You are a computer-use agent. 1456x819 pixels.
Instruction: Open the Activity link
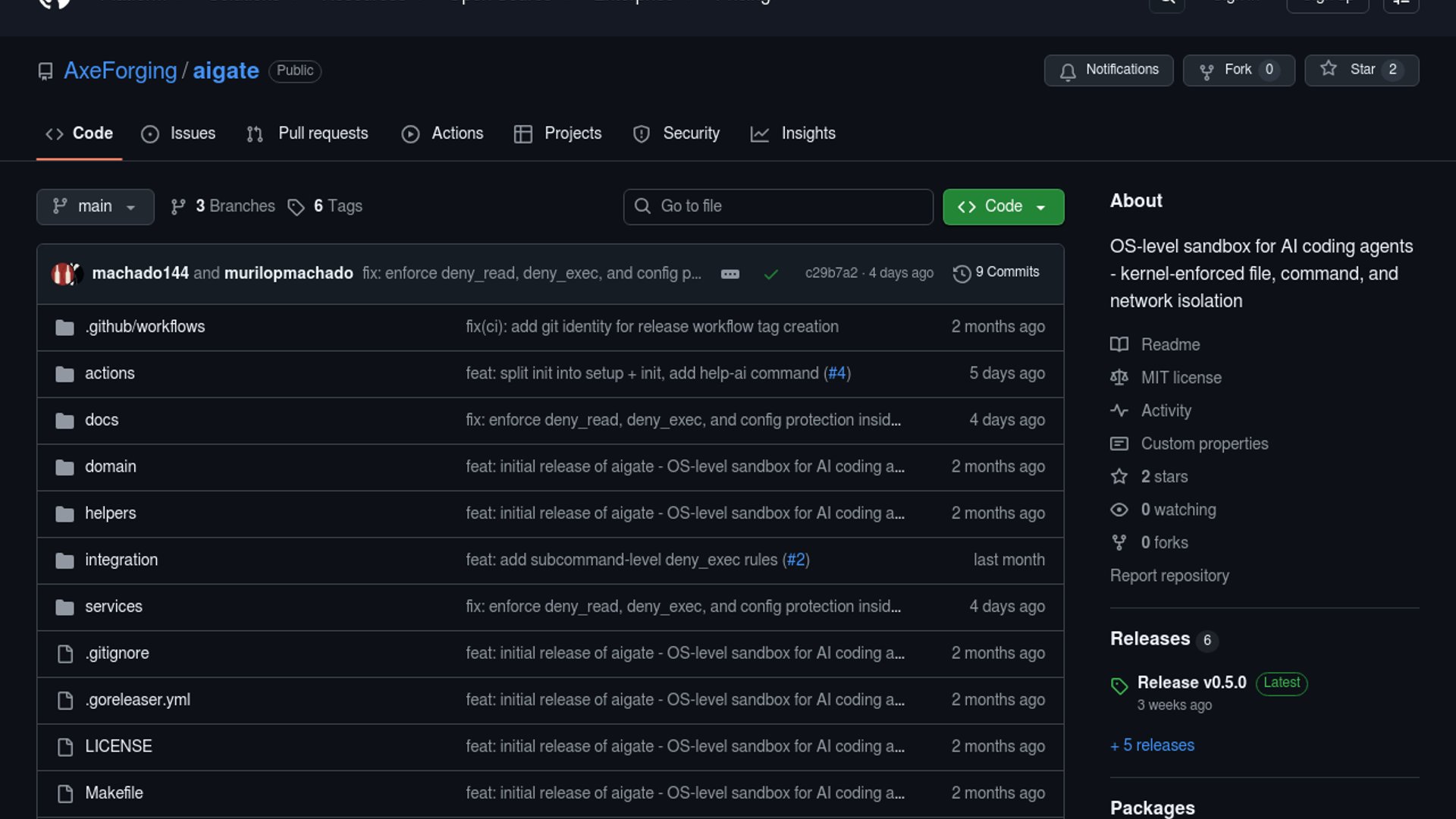1166,410
